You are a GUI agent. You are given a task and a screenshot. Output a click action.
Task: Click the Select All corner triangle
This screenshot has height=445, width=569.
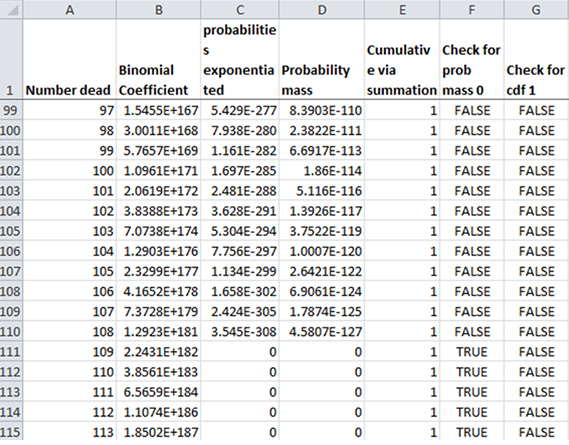pos(11,9)
